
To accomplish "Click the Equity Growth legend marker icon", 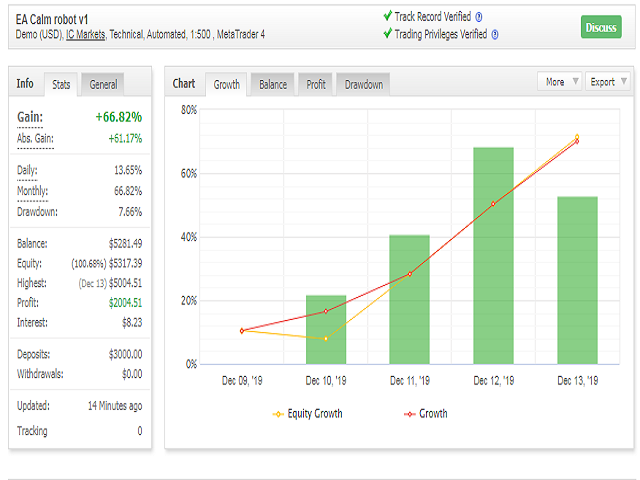I will pyautogui.click(x=277, y=413).
